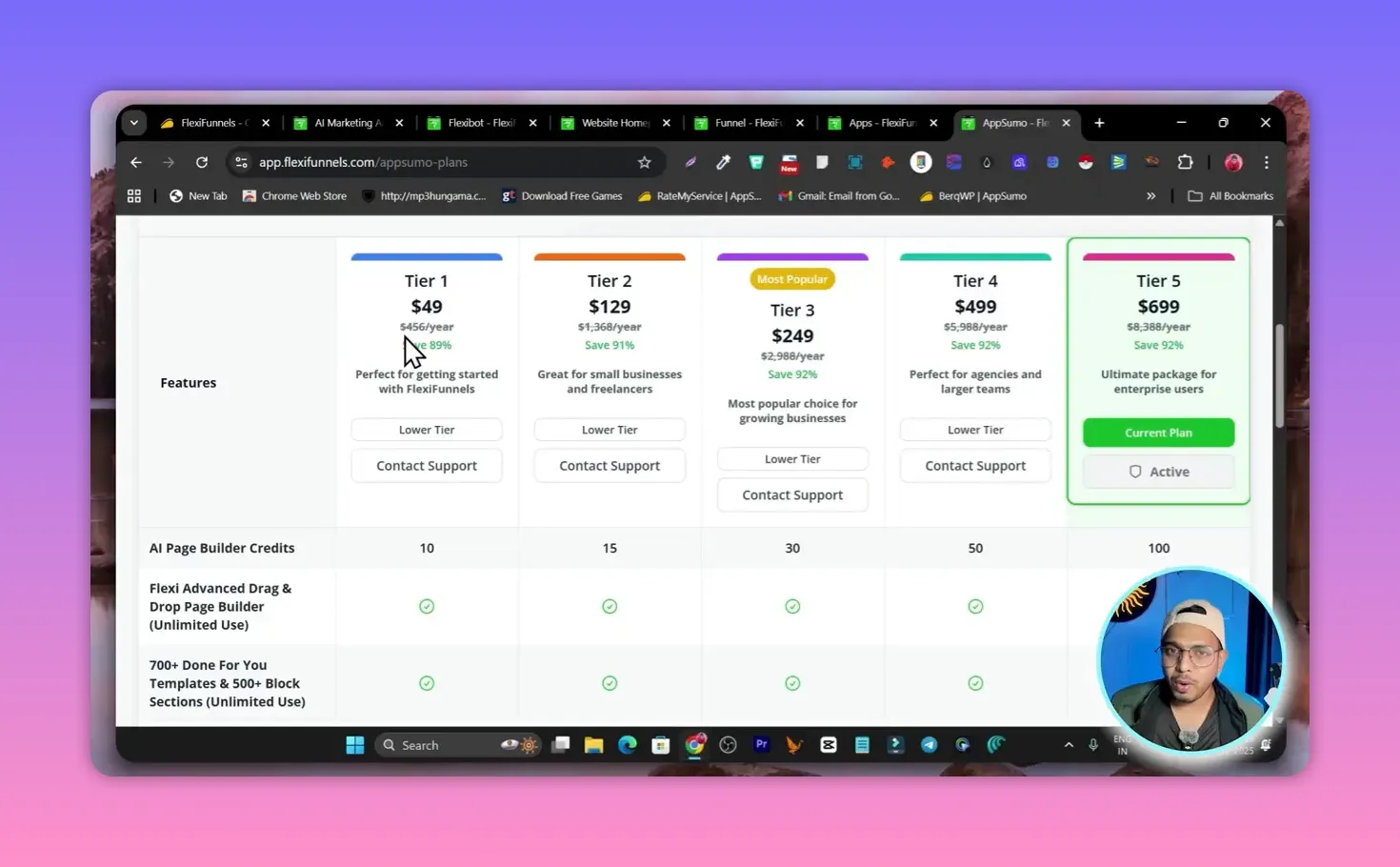Open Chrome's three-dot menu

(x=1267, y=162)
